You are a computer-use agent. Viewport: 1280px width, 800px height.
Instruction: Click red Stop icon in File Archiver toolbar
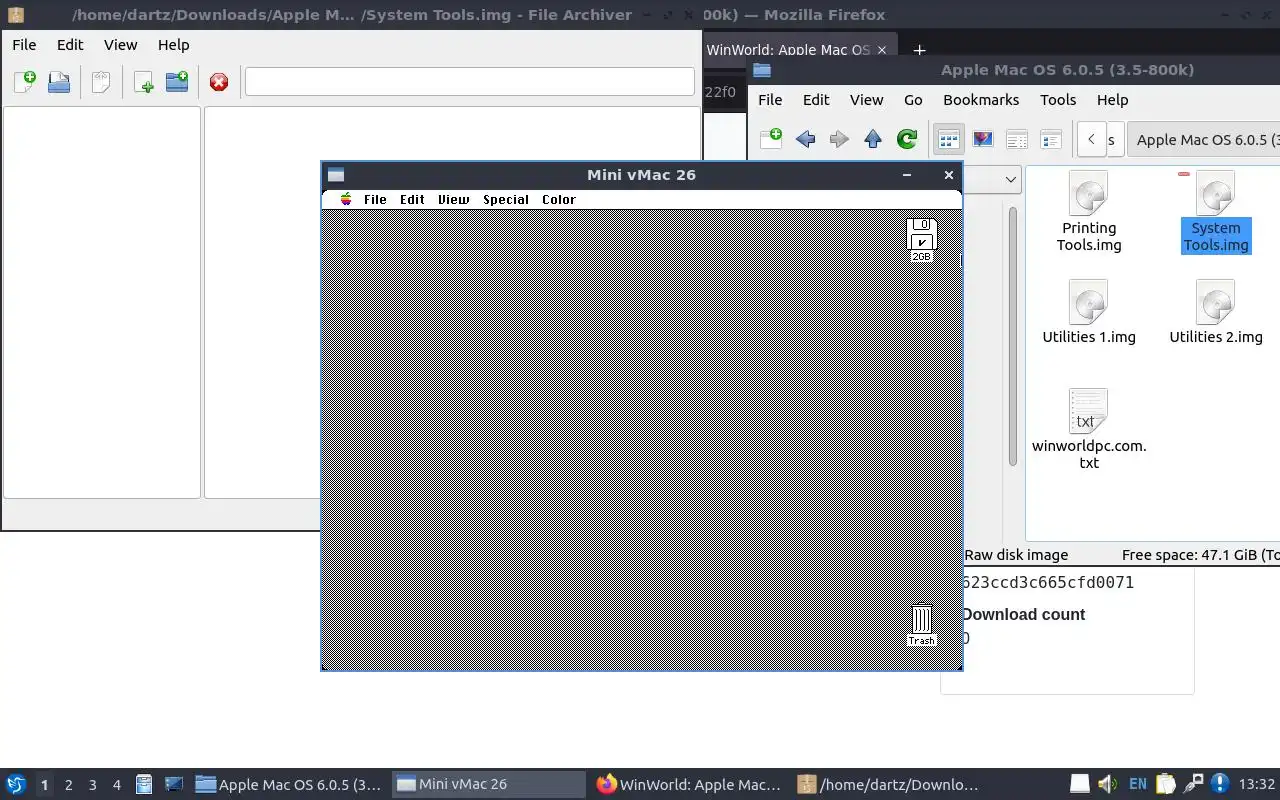[219, 82]
